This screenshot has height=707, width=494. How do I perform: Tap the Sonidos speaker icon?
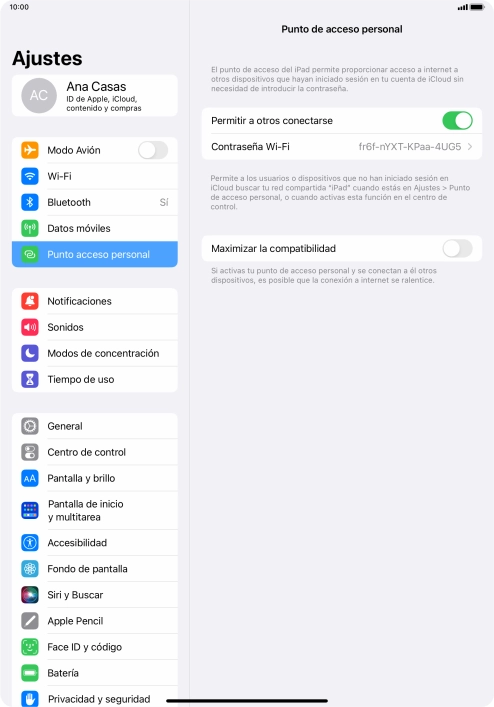[30, 327]
